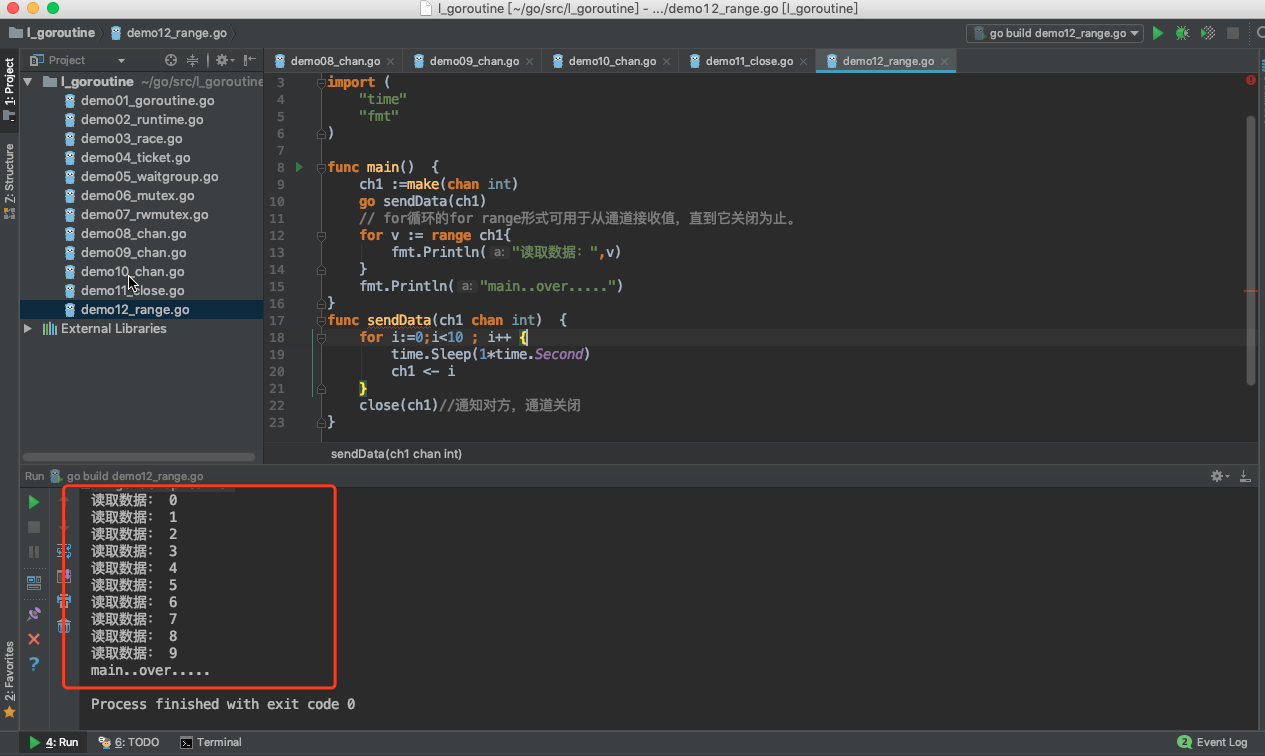Switch to demo10_chan.go editor tab

(x=611, y=61)
